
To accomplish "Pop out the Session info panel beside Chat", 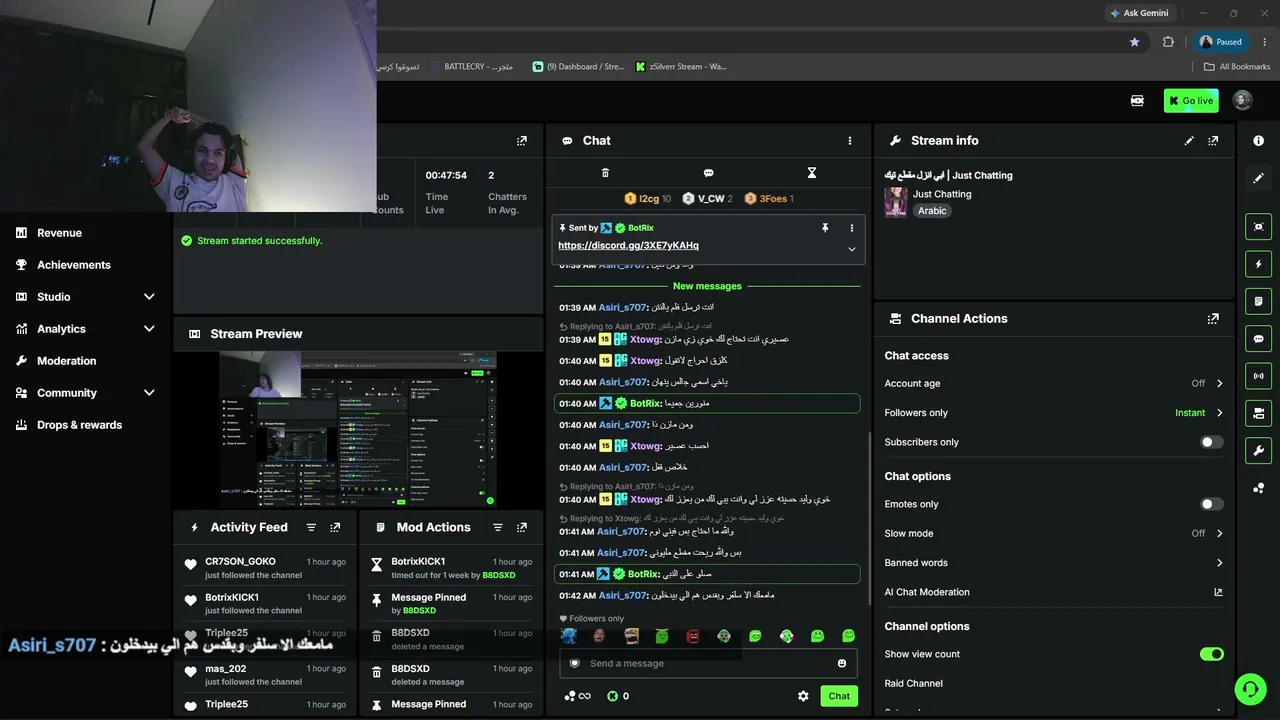I will (521, 141).
